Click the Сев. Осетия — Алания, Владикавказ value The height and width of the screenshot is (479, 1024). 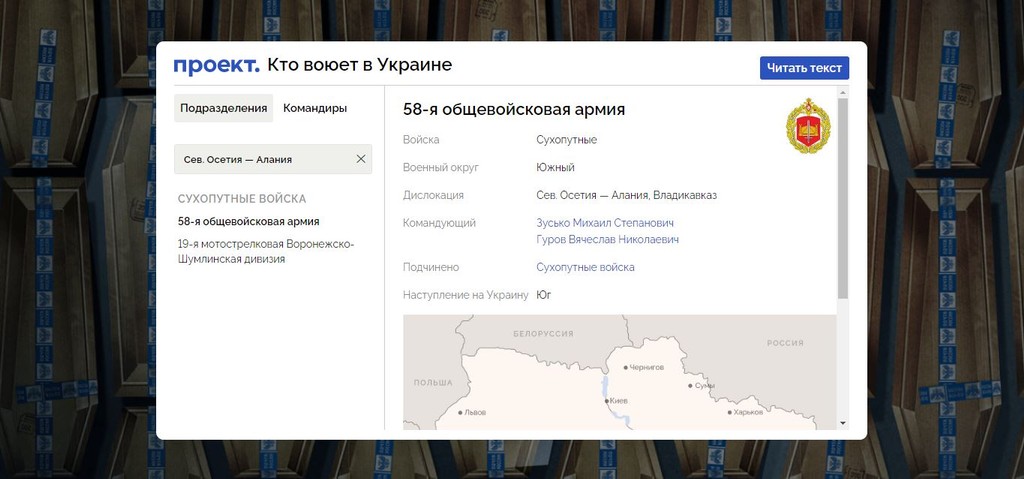[x=626, y=195]
